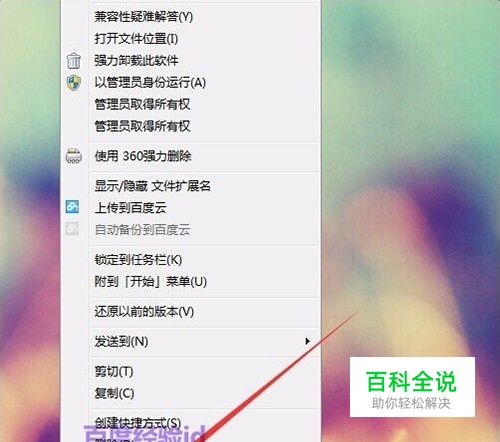Select 还原以前的版本(V)
The image size is (500, 442).
click(x=144, y=312)
